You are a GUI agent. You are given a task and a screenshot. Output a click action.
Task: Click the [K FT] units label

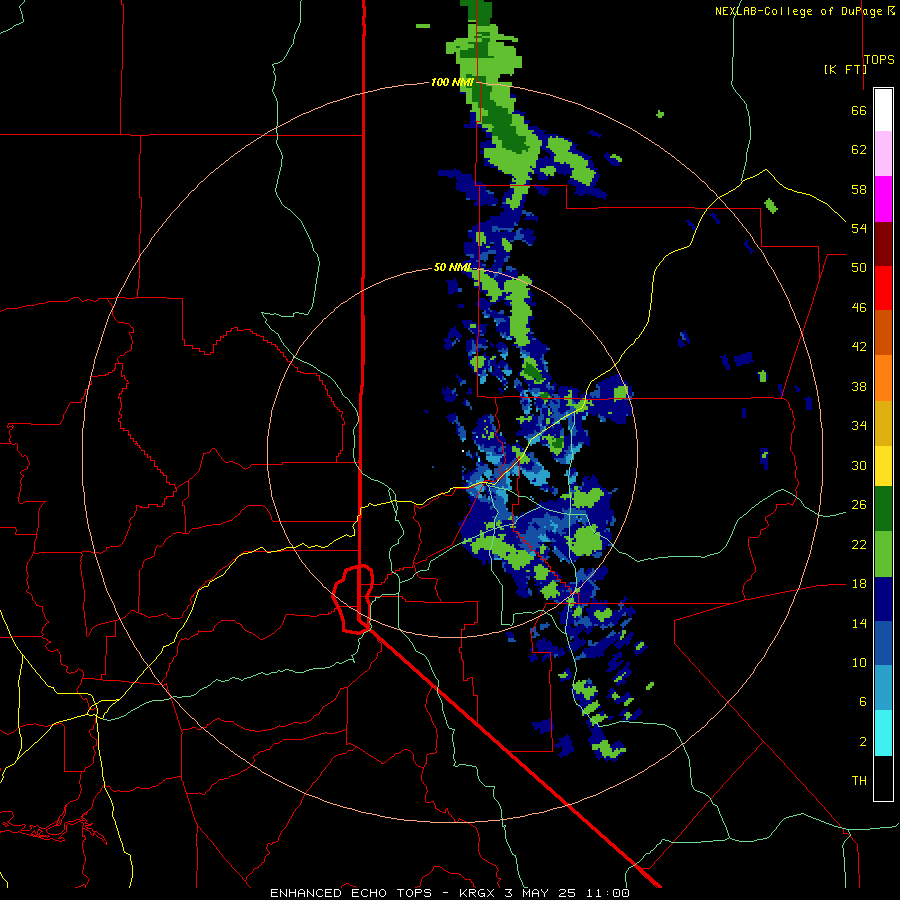click(x=845, y=69)
